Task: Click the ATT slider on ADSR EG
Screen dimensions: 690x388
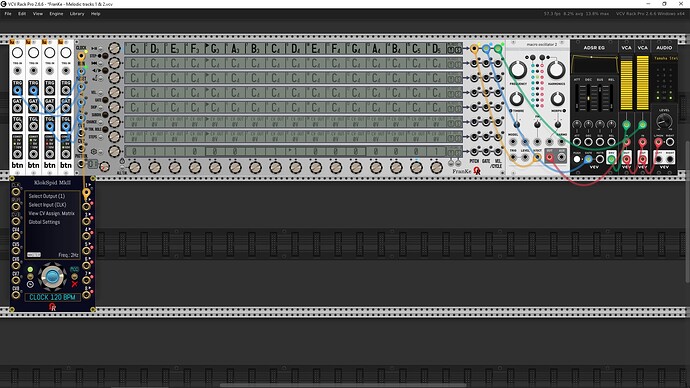Action: (x=577, y=97)
